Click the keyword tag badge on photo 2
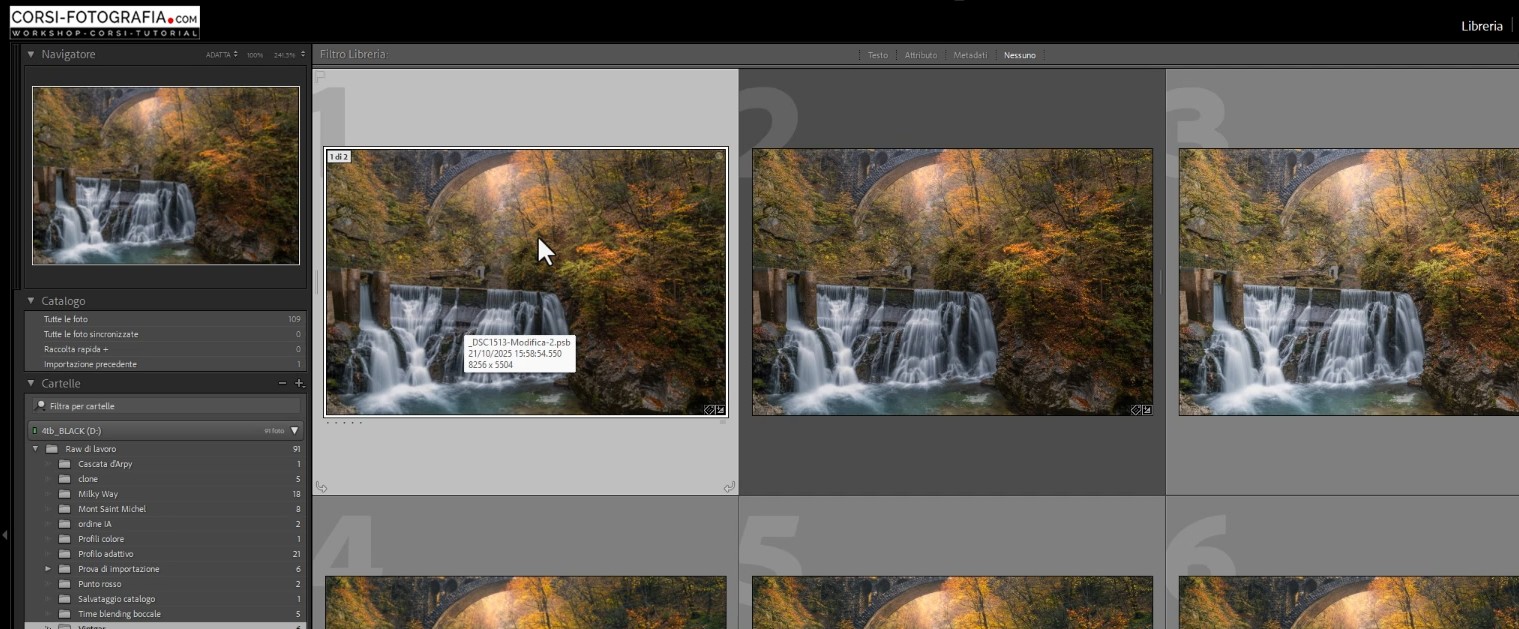Screen dimensions: 1519x629 click(1137, 410)
